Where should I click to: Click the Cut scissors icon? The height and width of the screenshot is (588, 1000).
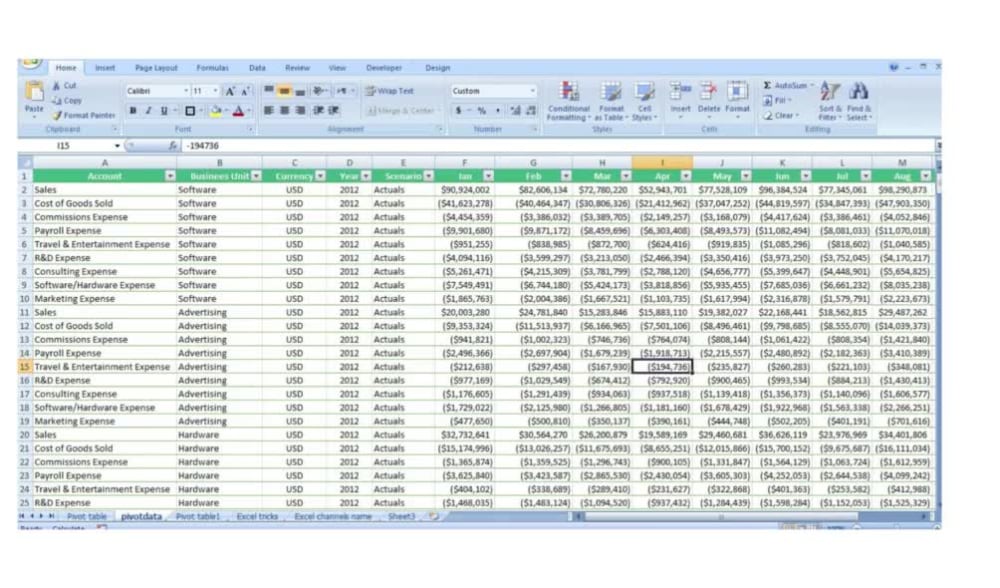(57, 85)
